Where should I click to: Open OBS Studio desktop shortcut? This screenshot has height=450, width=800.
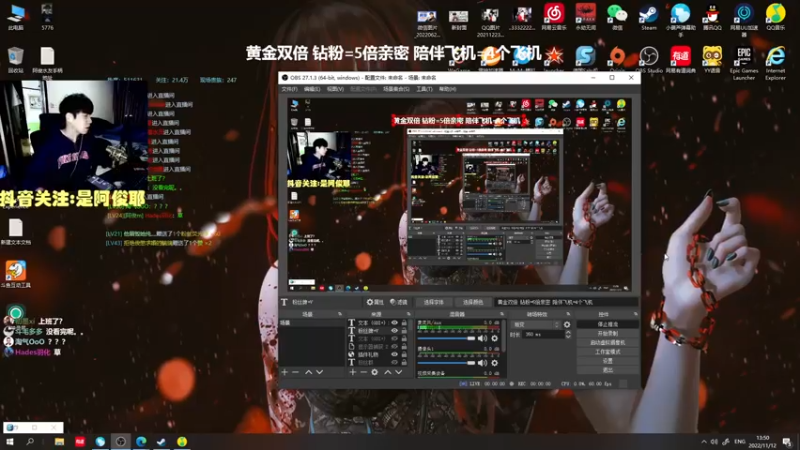click(648, 60)
